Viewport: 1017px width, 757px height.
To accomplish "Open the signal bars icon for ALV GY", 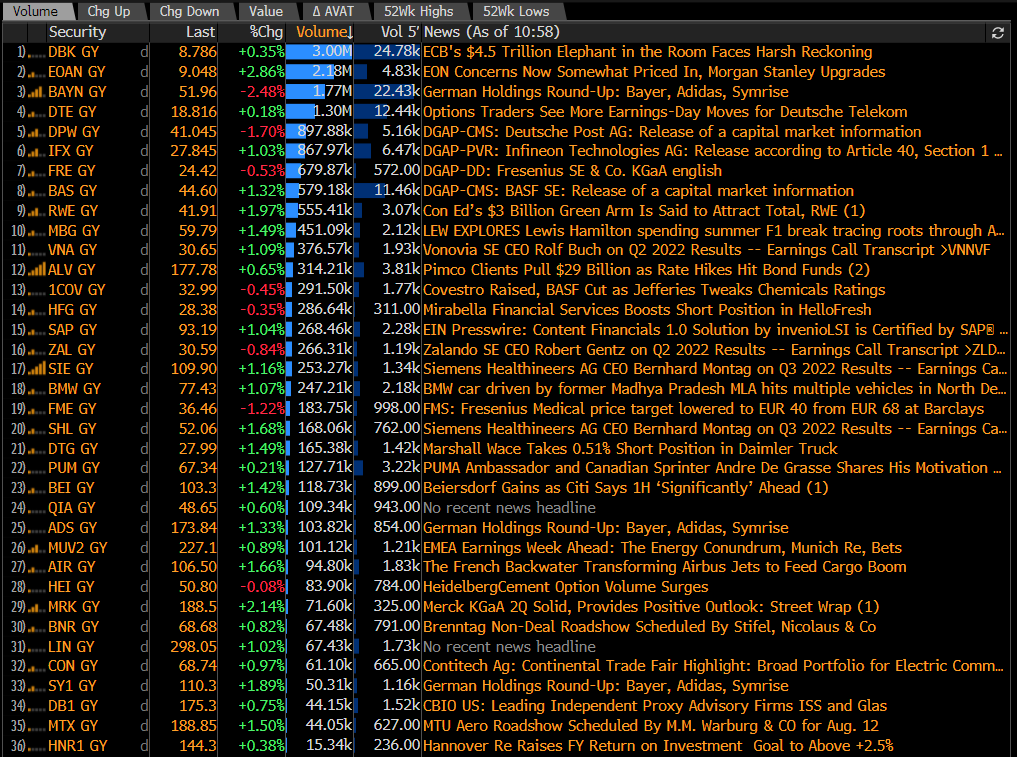I will (37, 270).
